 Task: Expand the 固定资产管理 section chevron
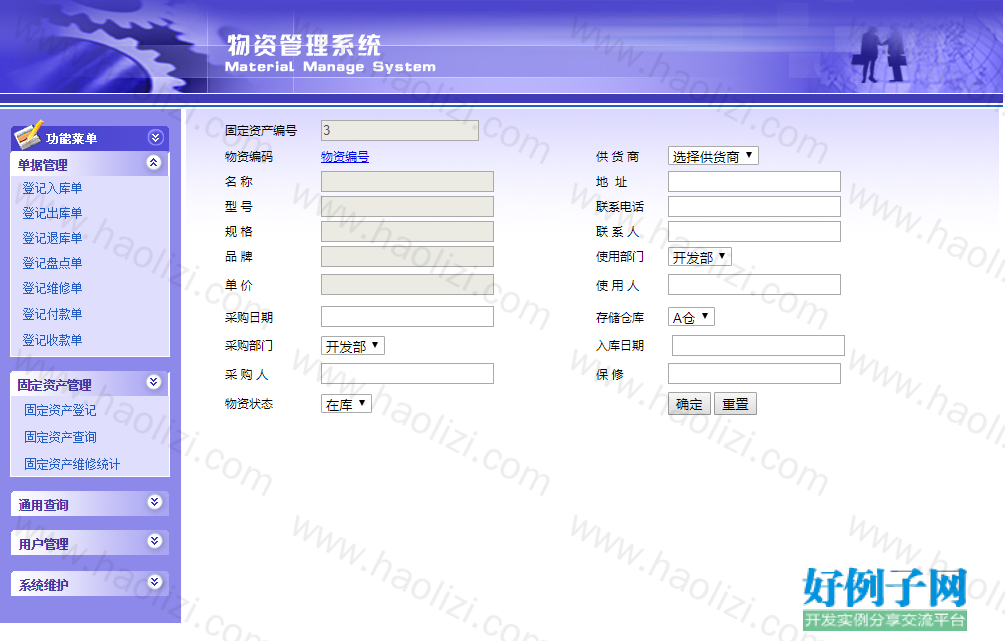click(154, 382)
